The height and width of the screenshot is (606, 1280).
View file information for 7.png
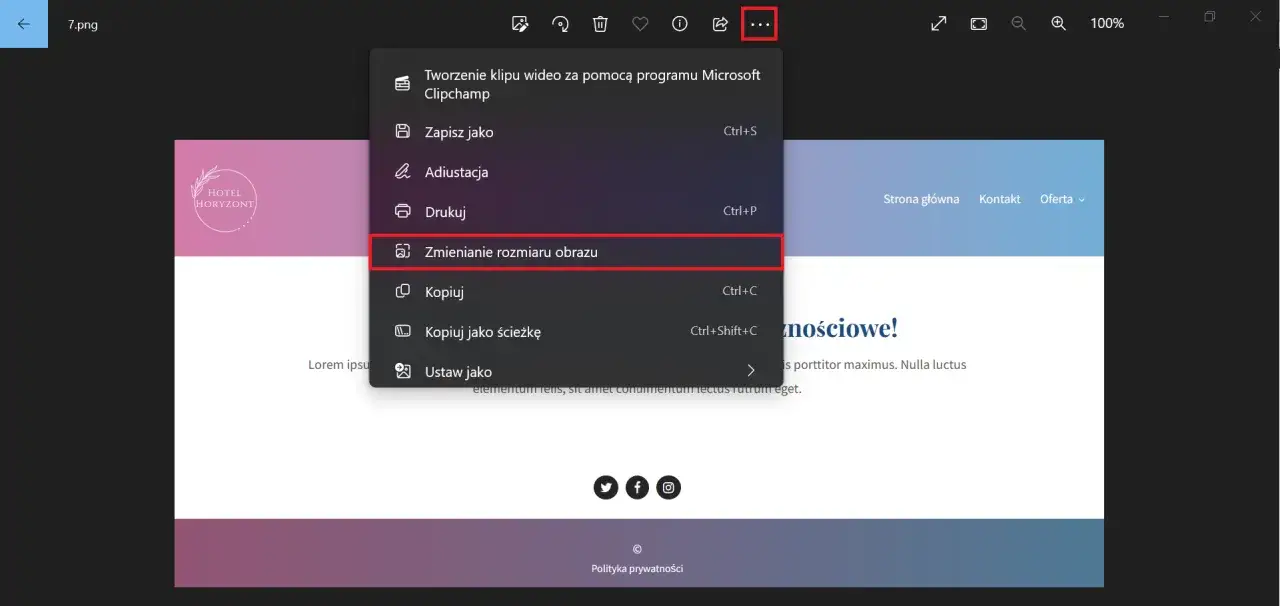tap(680, 23)
